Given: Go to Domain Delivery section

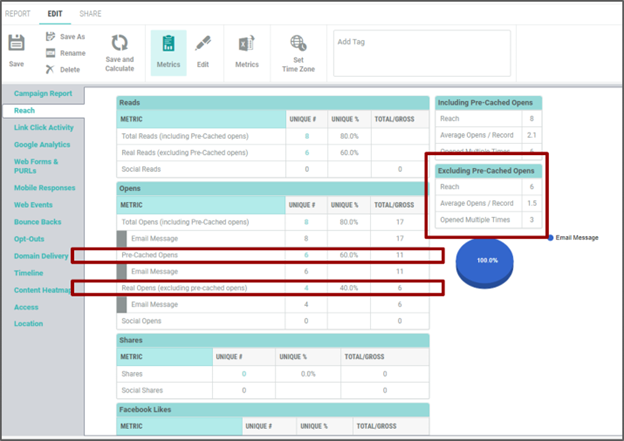Looking at the screenshot, I should click(42, 256).
